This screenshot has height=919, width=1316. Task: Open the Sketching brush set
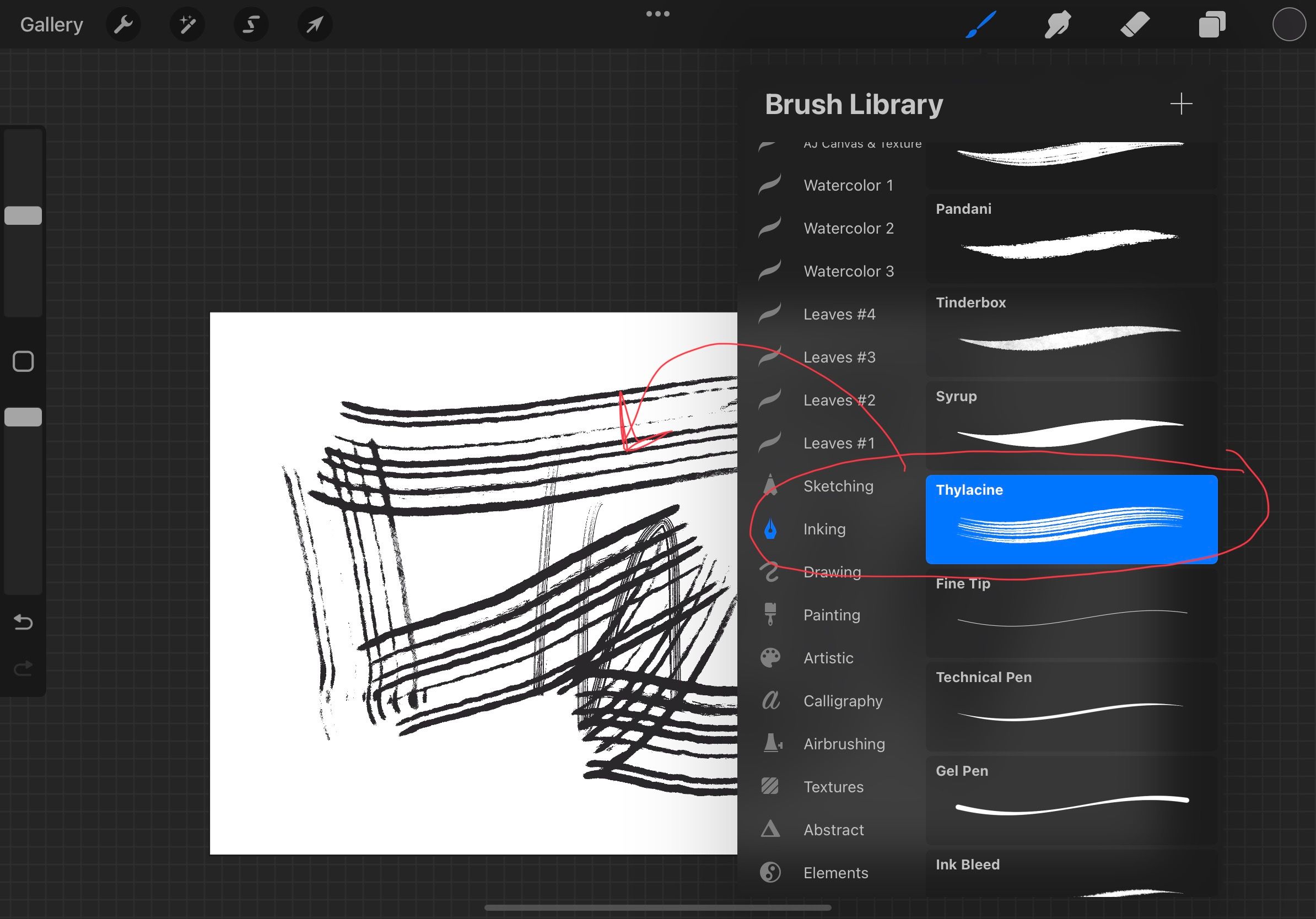[838, 486]
